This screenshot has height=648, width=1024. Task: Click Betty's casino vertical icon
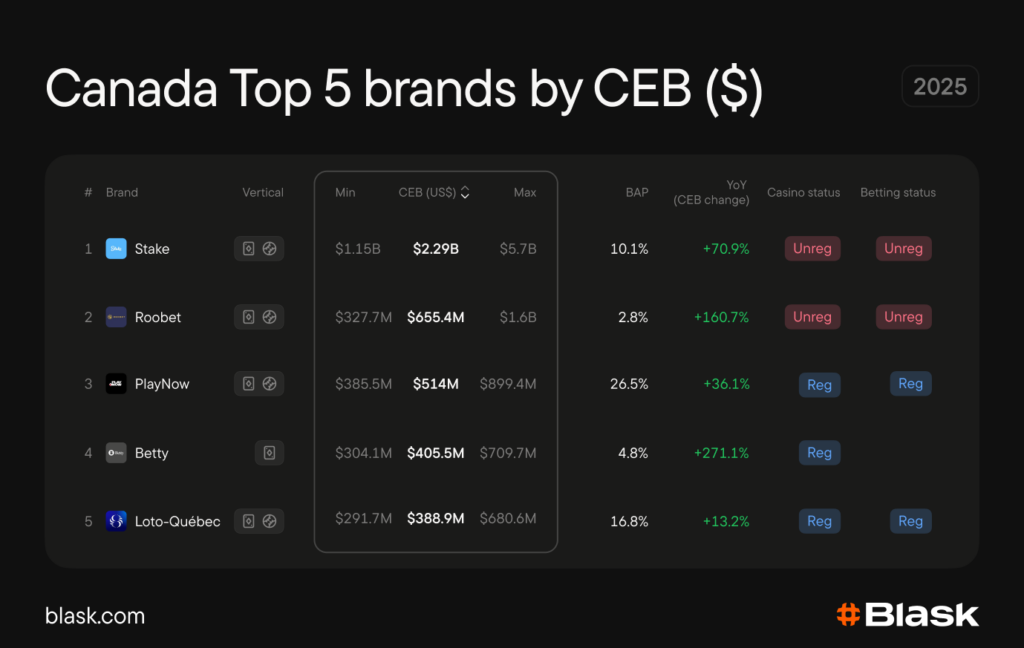pos(269,453)
